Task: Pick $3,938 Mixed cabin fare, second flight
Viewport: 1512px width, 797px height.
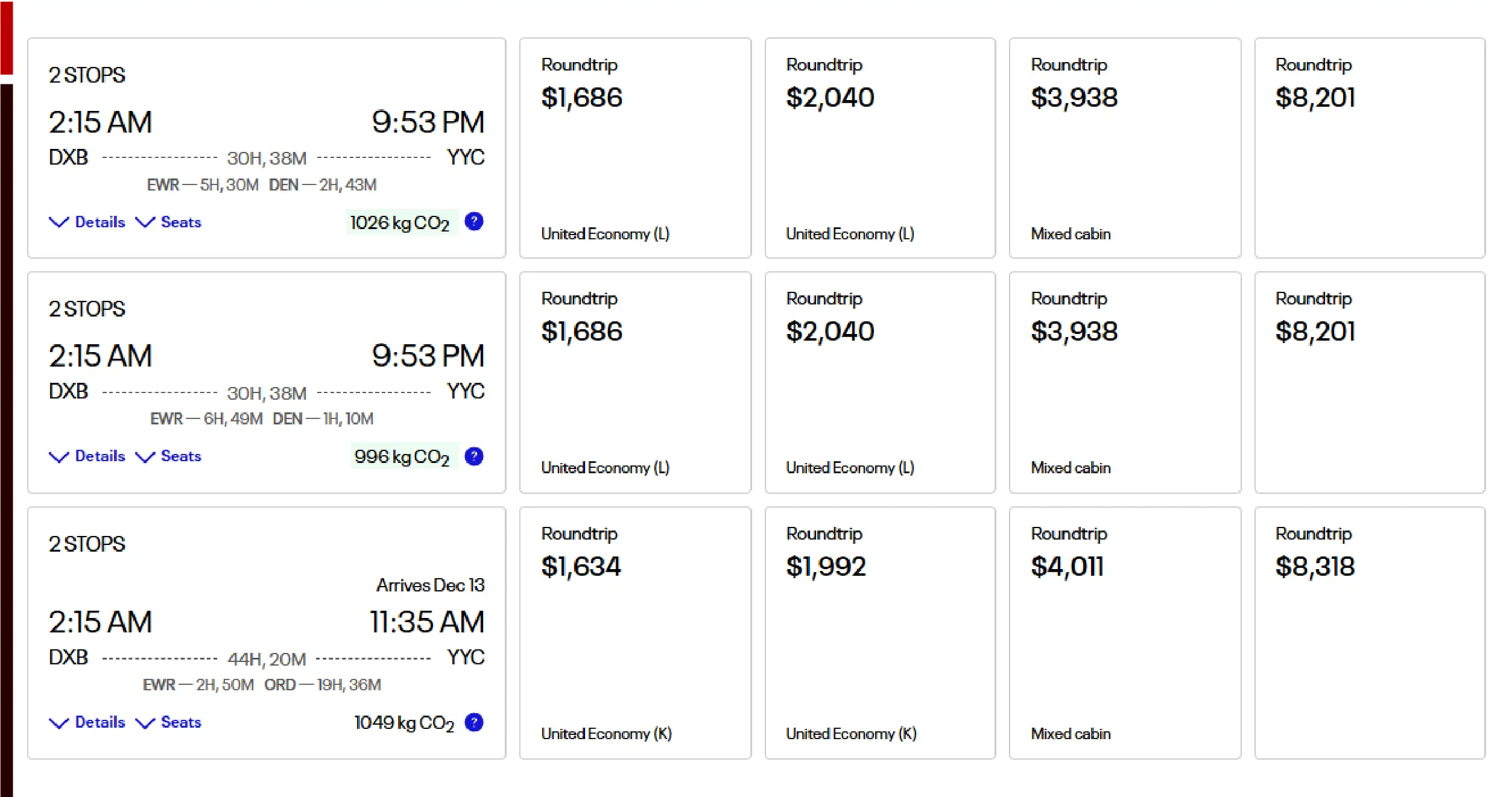Action: click(1125, 382)
